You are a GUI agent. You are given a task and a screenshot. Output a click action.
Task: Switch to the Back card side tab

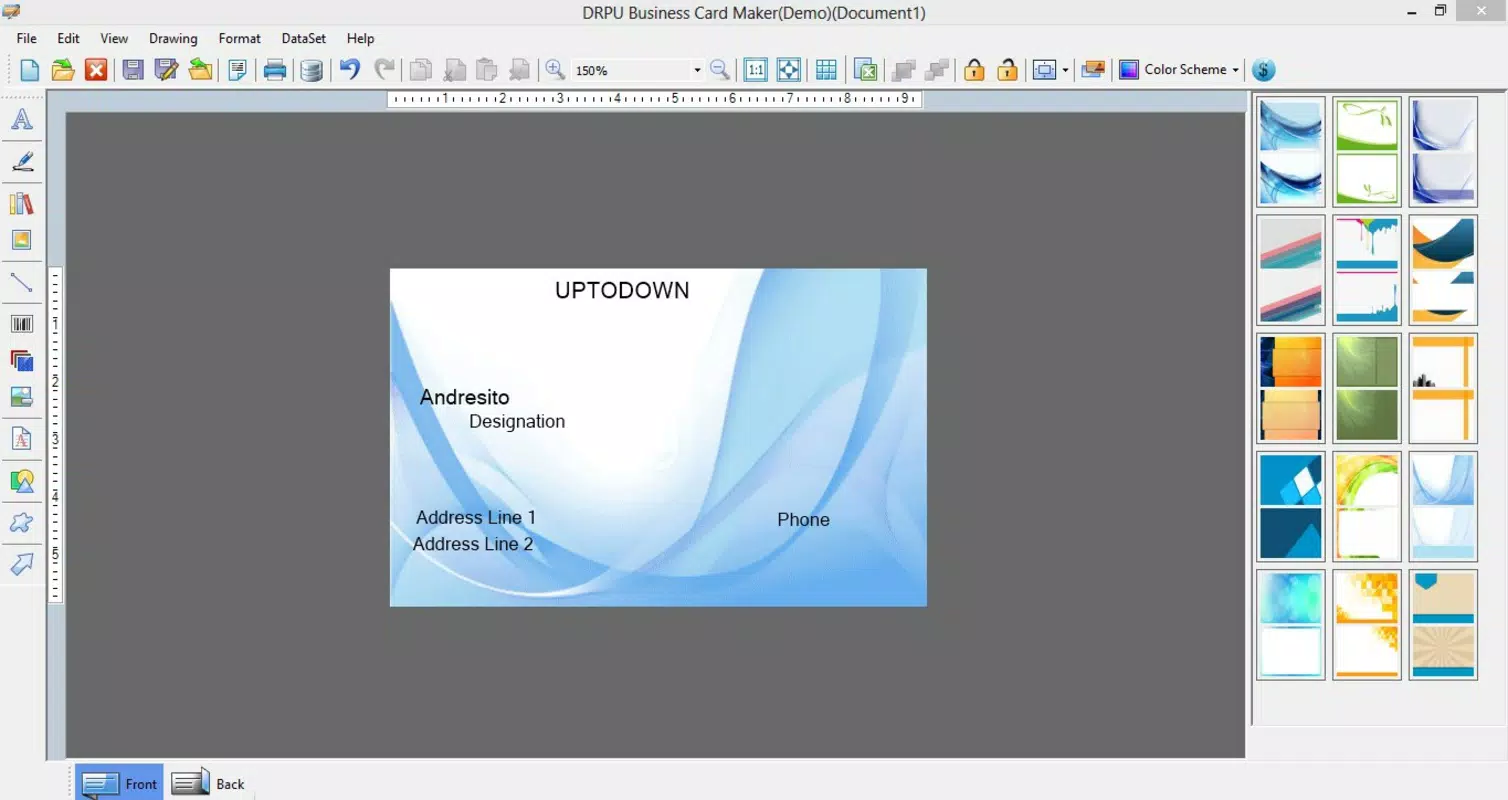[x=208, y=783]
